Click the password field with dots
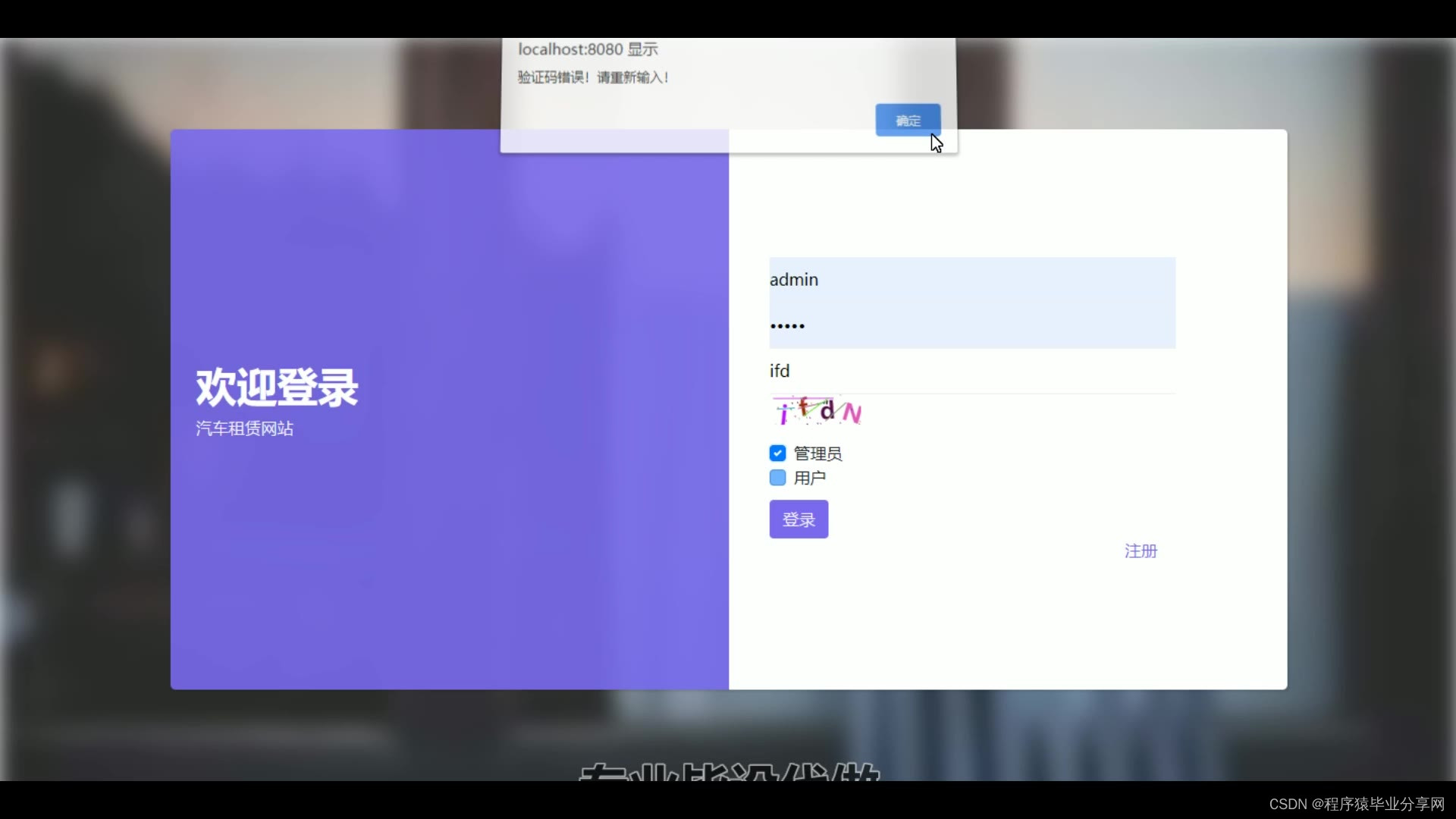1456x819 pixels. (x=971, y=326)
